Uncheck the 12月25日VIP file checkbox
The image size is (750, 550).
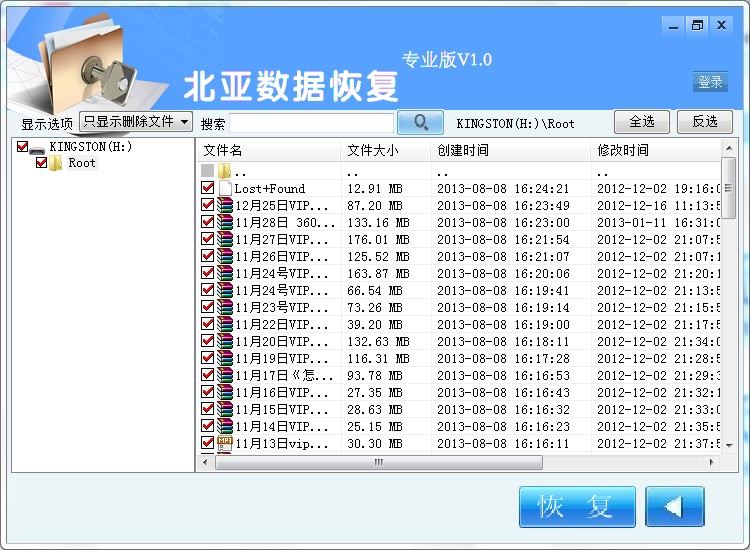pyautogui.click(x=208, y=205)
